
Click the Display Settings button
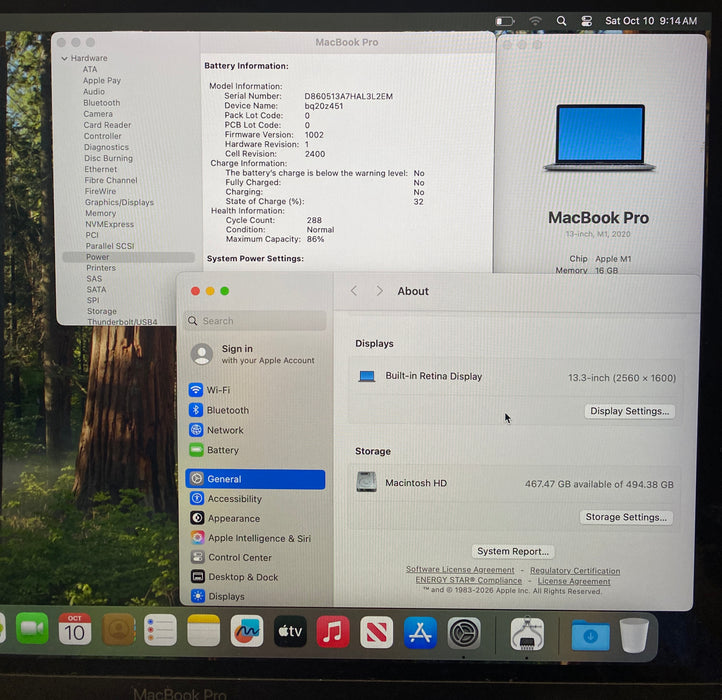[629, 411]
